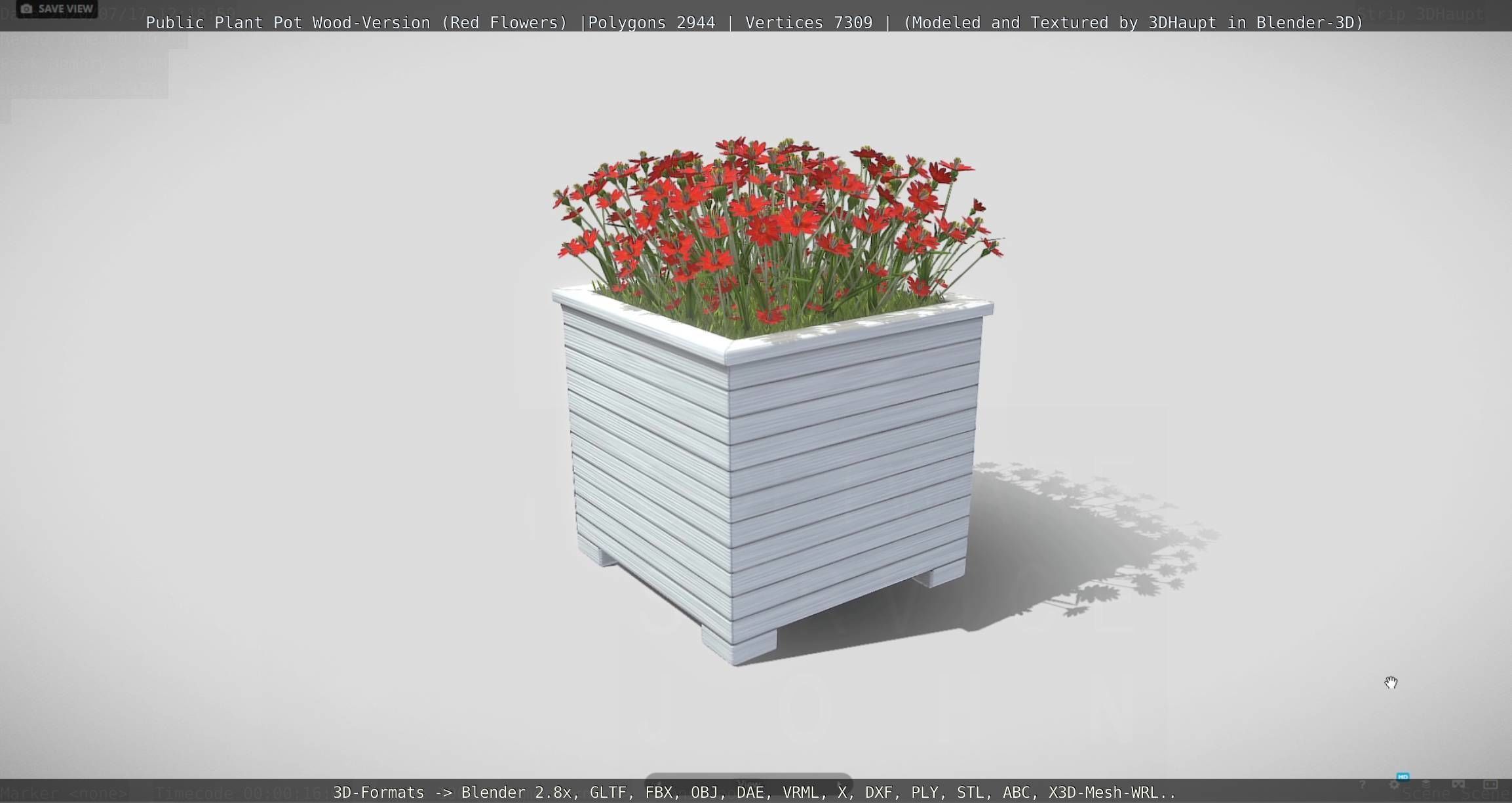Click the SAVE VIEW button

[57, 9]
